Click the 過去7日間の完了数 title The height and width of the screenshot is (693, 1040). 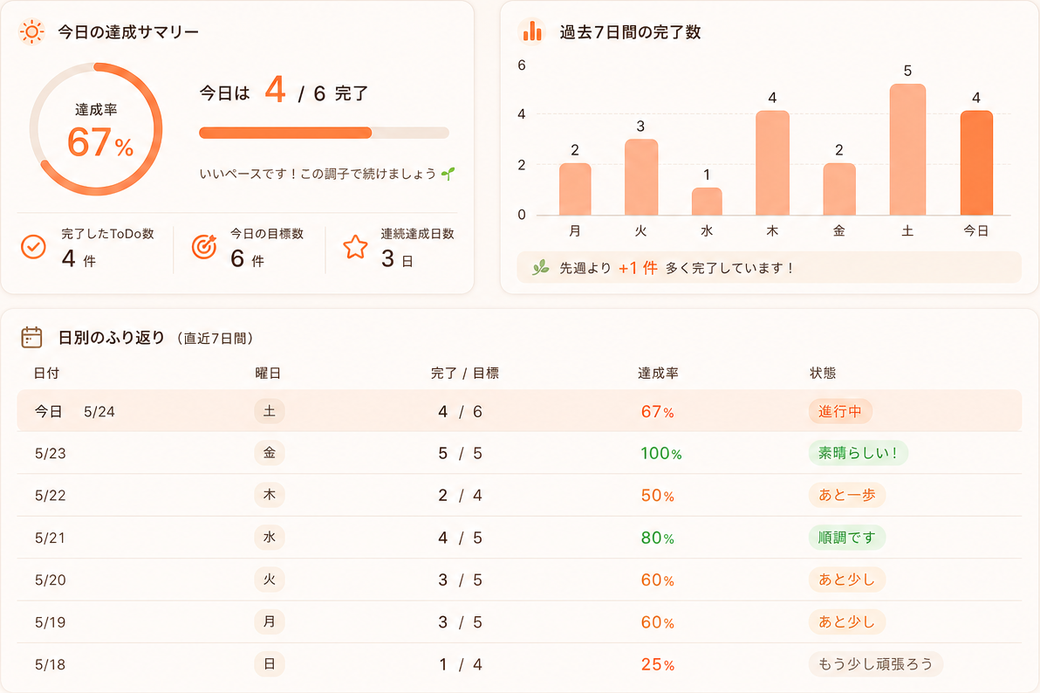pos(630,32)
